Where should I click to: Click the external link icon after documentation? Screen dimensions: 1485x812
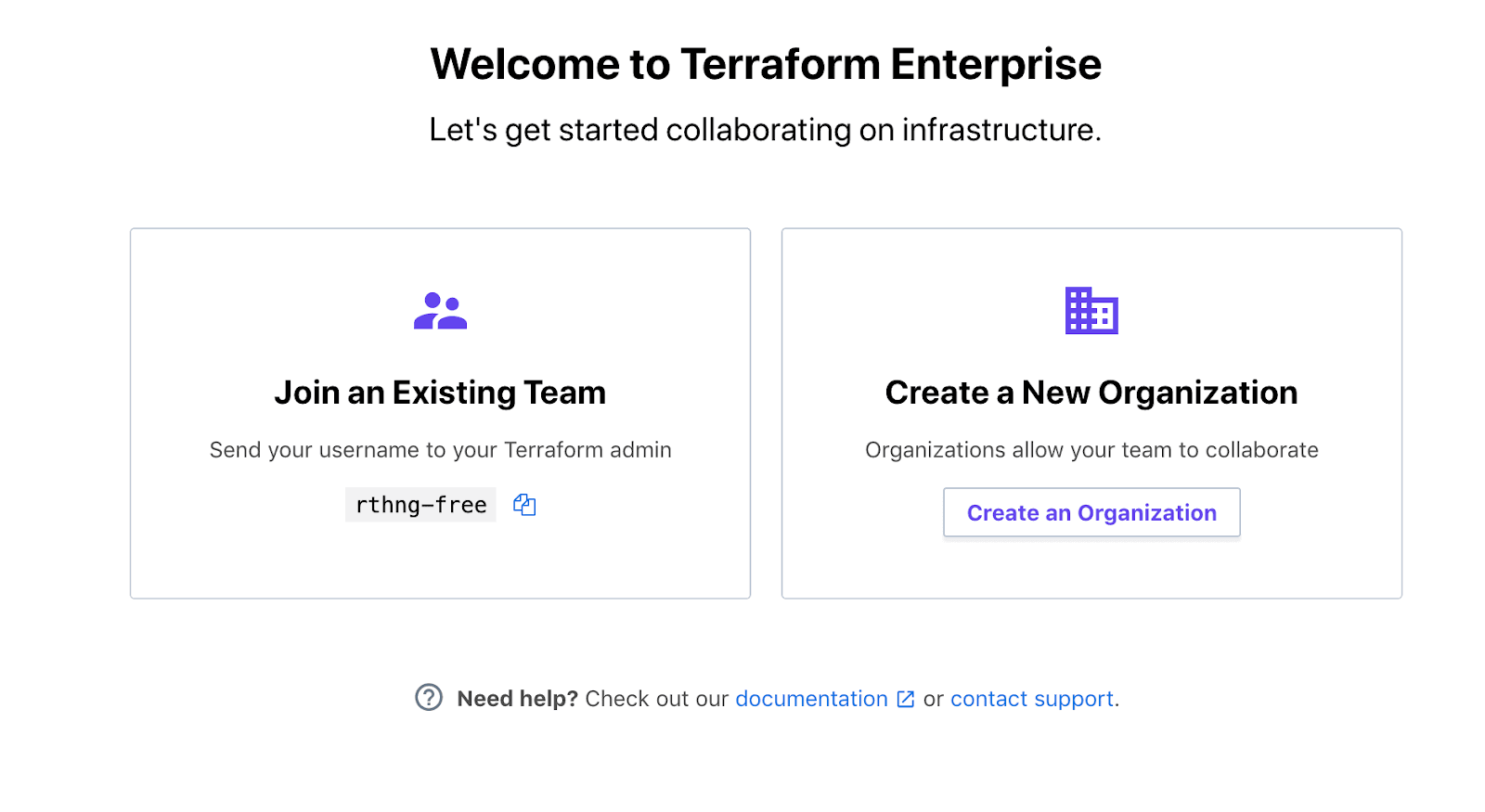point(906,699)
